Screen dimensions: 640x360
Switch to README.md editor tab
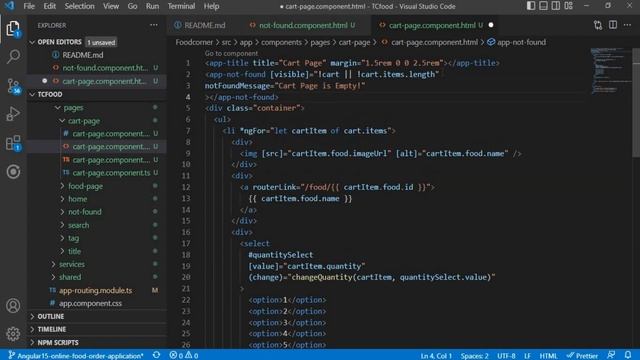[200, 25]
